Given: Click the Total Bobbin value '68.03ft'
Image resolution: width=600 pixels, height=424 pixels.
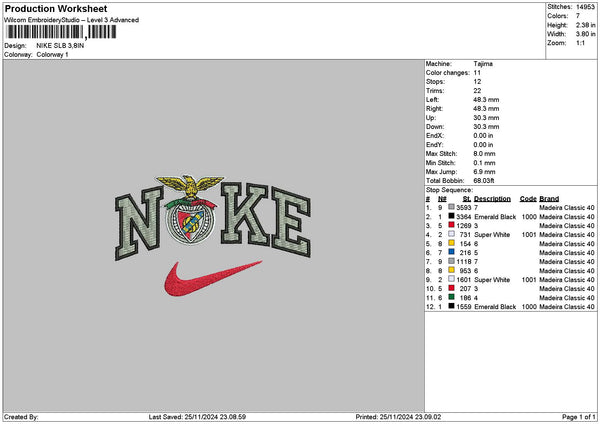Looking at the screenshot, I should (x=484, y=181).
